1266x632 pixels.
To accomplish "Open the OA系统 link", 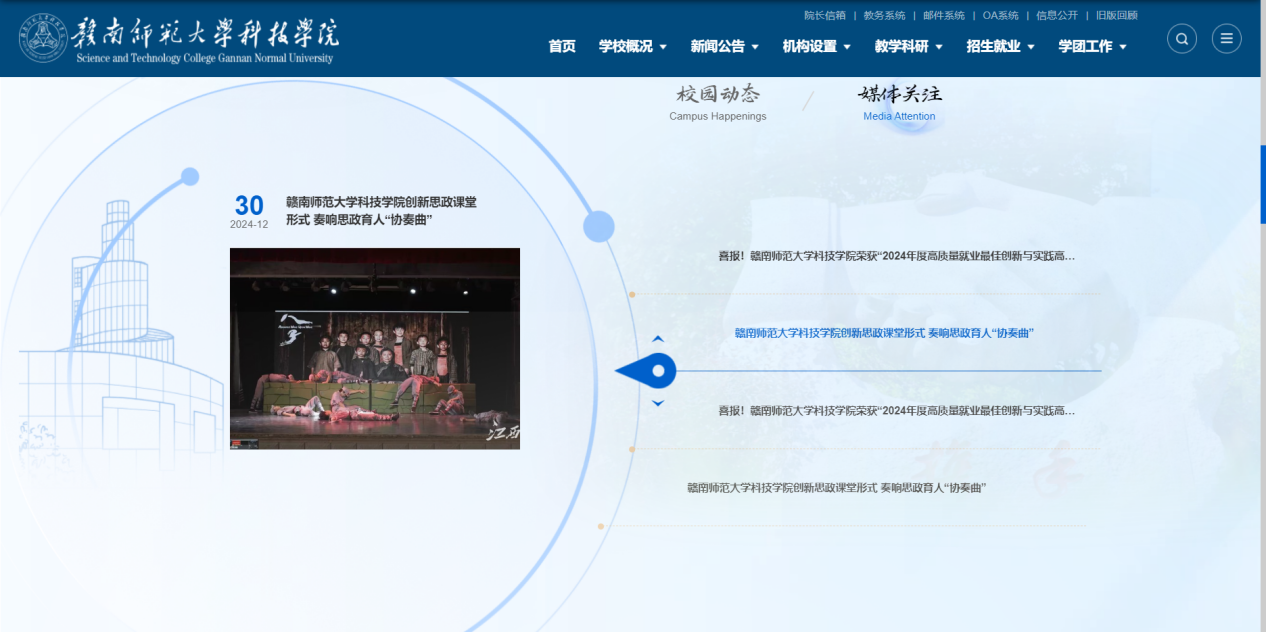I will point(1001,15).
